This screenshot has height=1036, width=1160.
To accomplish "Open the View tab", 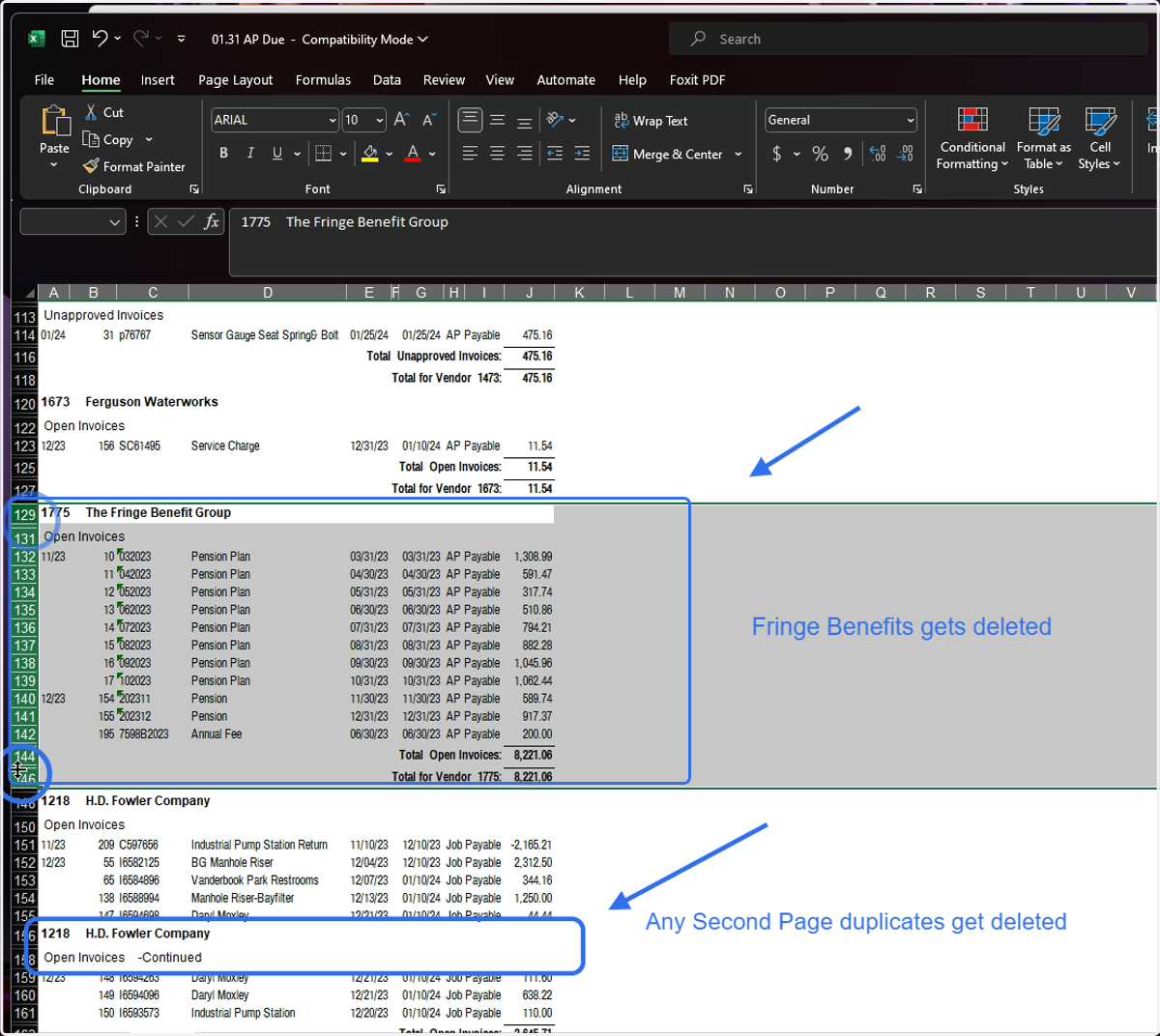I will pos(500,80).
